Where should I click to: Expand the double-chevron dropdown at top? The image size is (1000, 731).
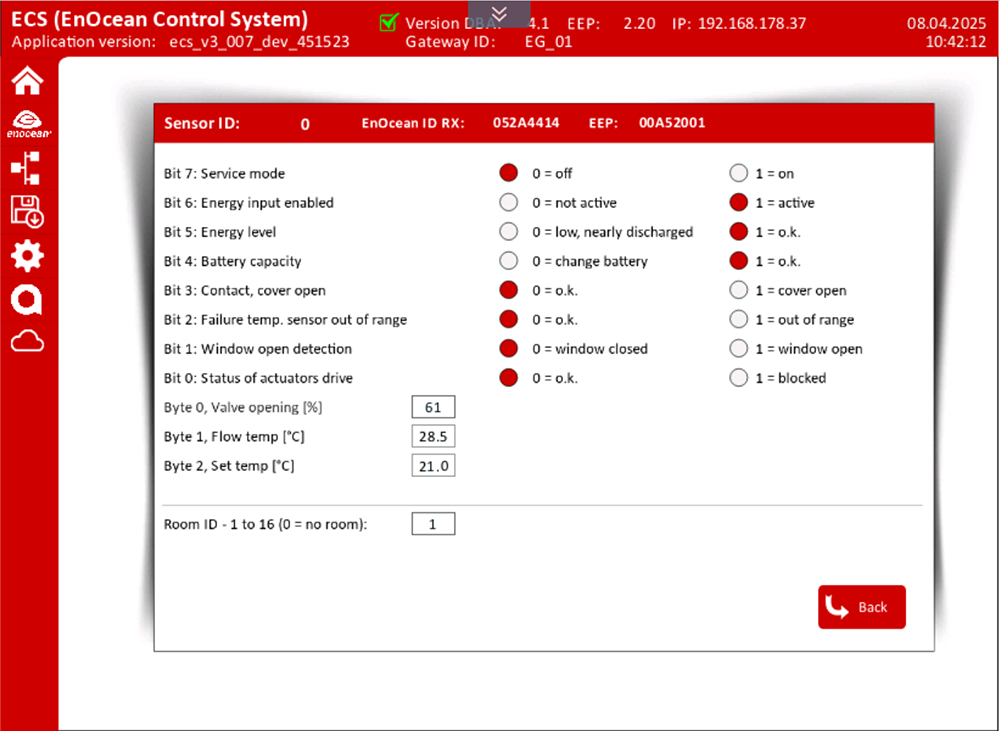[500, 12]
